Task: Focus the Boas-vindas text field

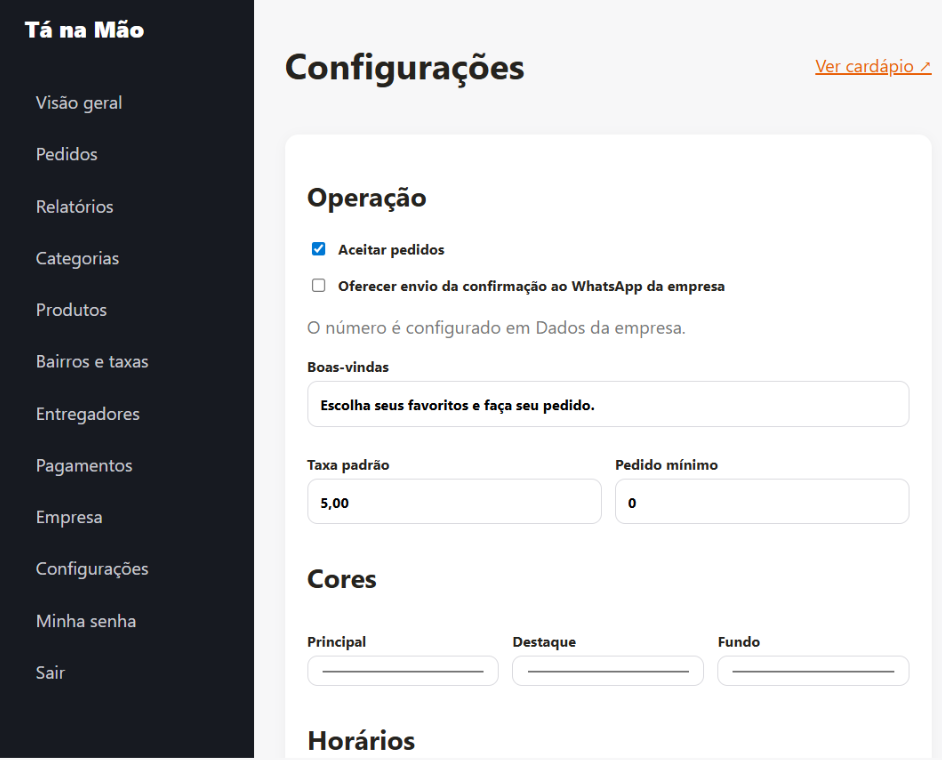Action: click(608, 404)
